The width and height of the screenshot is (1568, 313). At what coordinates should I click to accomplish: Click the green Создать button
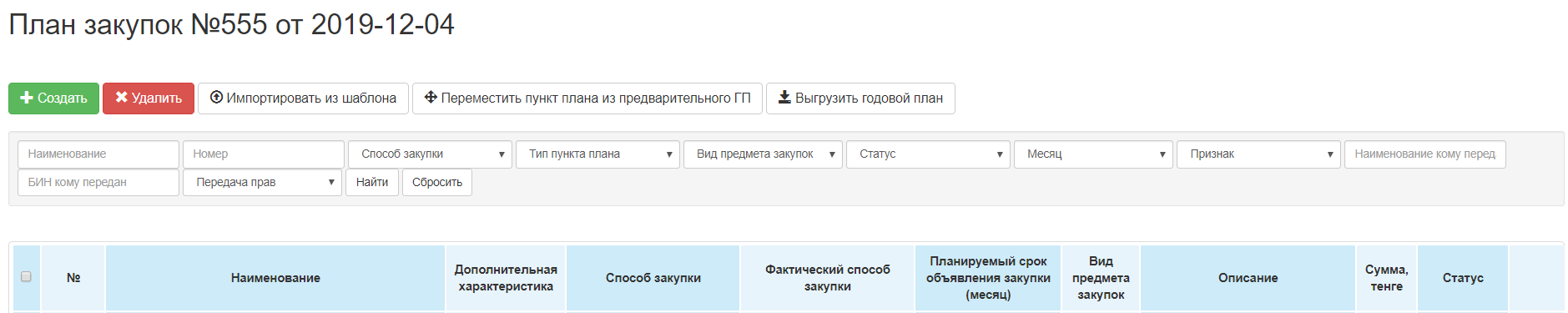(53, 98)
